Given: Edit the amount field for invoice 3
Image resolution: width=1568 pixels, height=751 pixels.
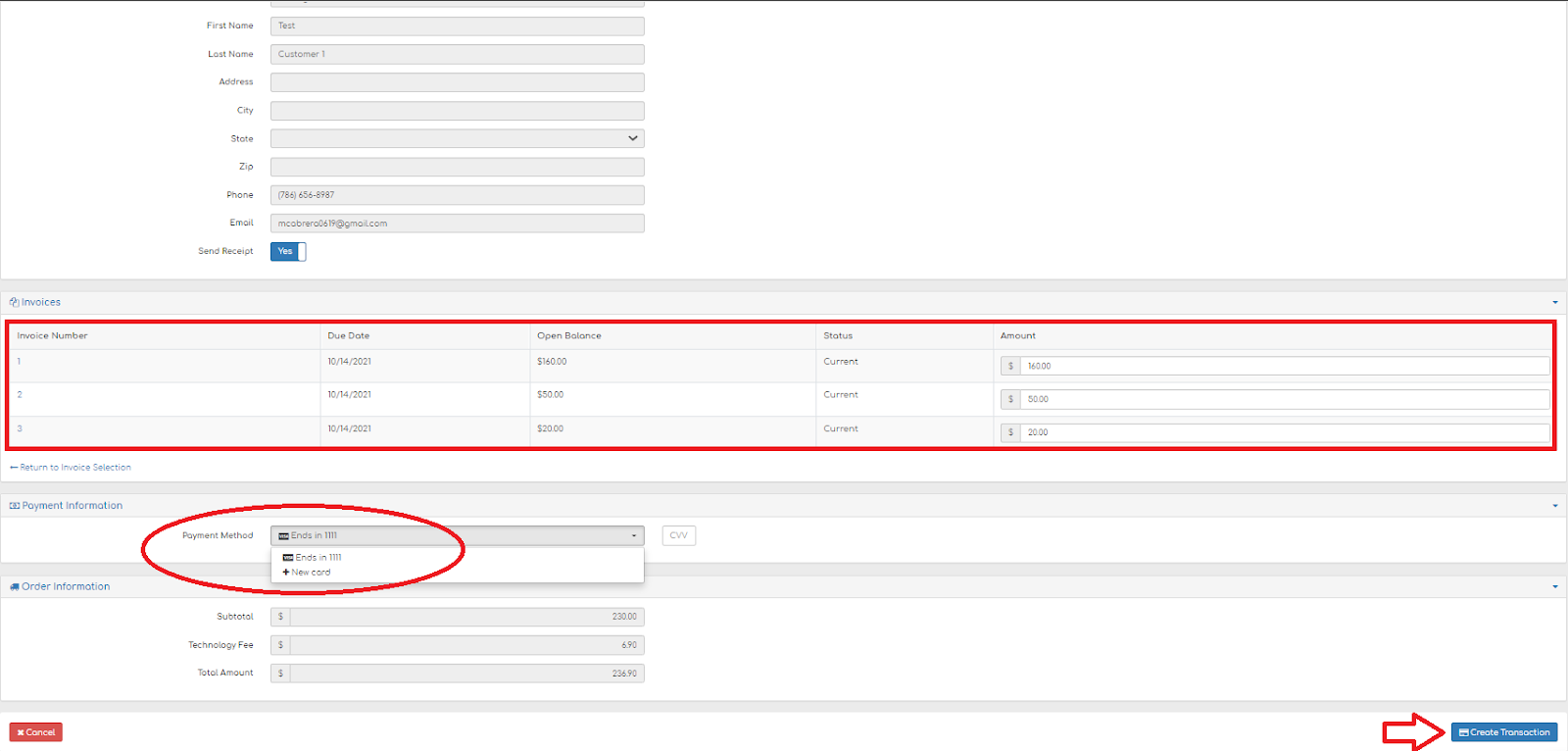Looking at the screenshot, I should pyautogui.click(x=1285, y=432).
